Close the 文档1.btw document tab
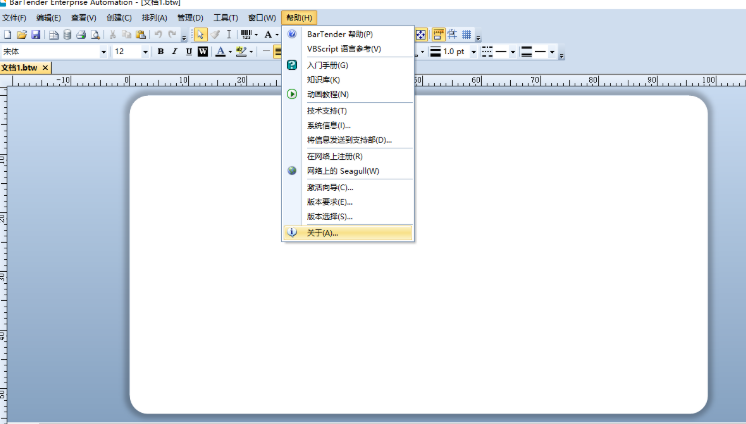 point(45,67)
